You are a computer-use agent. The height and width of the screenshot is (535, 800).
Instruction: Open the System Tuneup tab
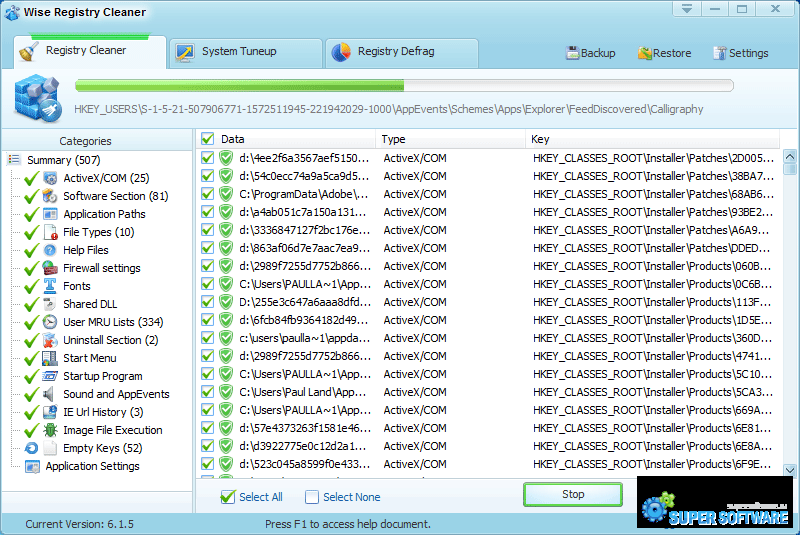246,52
